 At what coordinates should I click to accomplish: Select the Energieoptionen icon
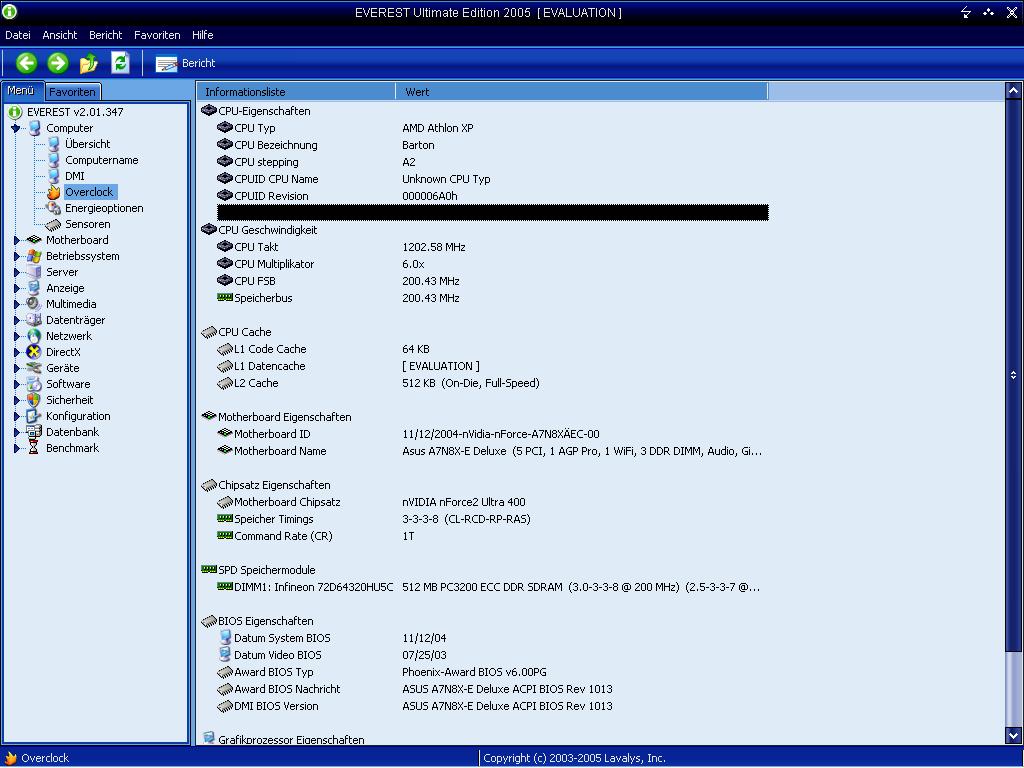tap(54, 208)
